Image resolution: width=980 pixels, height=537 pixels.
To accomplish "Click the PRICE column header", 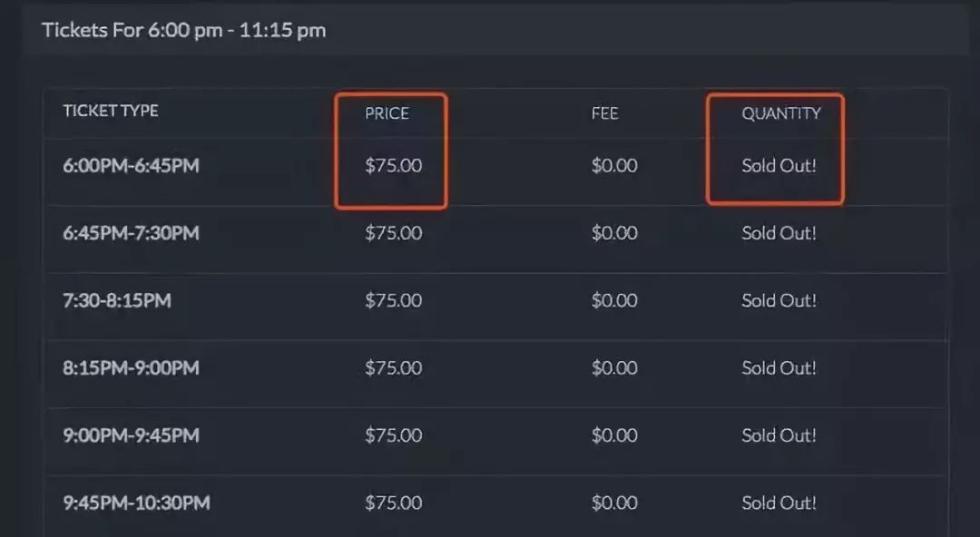I will click(x=387, y=113).
